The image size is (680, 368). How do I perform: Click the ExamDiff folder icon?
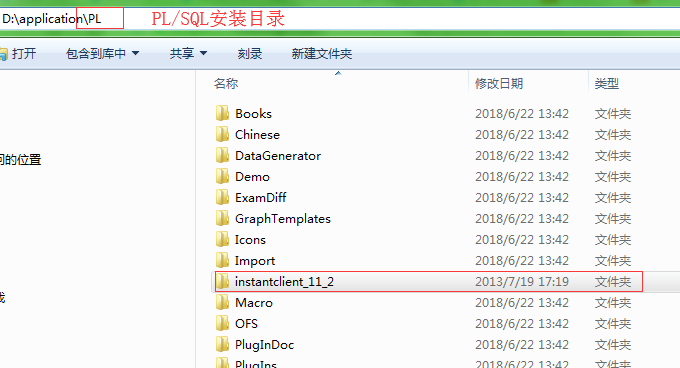222,198
